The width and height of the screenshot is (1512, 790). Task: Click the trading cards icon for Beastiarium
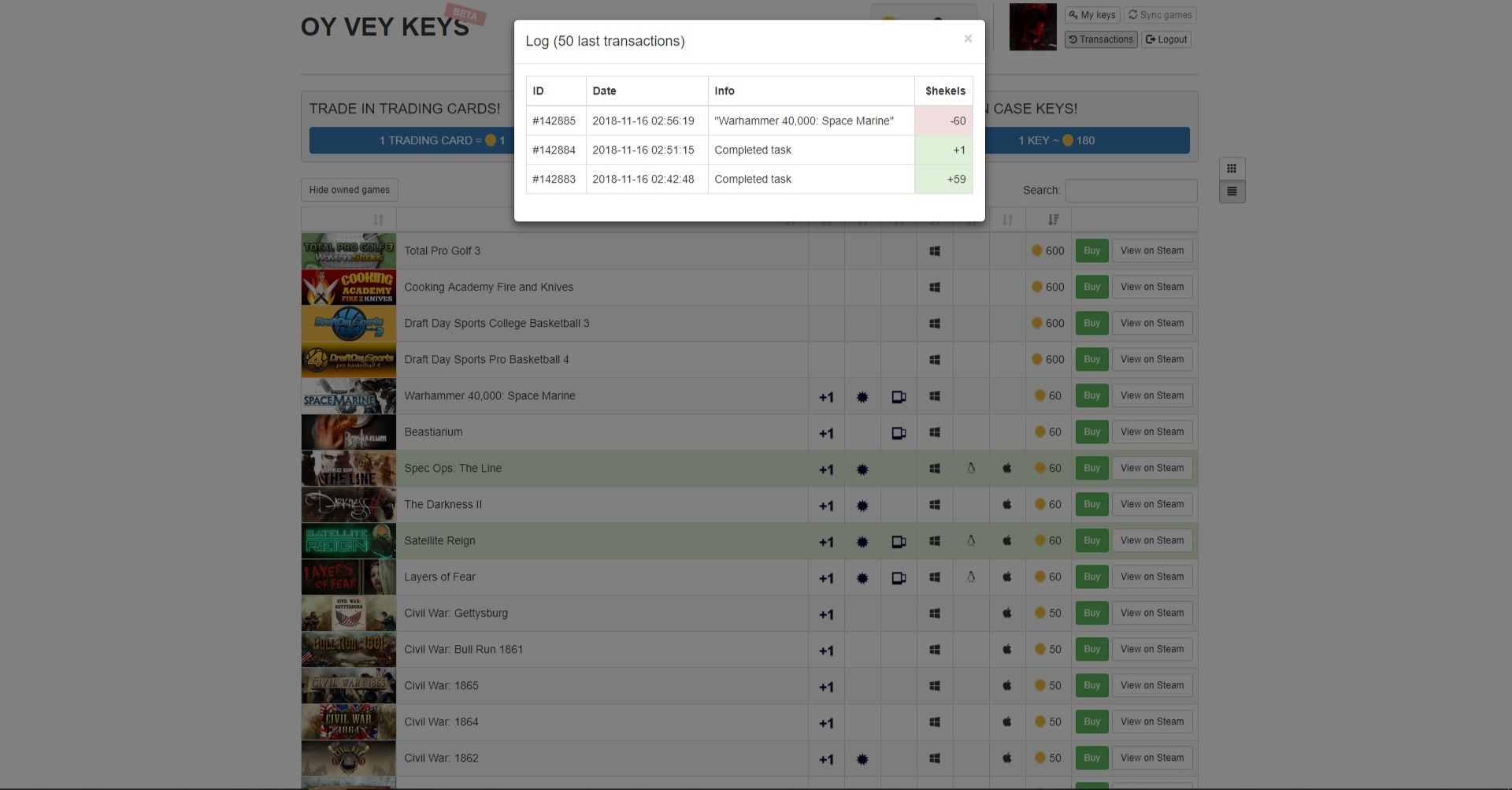[x=899, y=433]
